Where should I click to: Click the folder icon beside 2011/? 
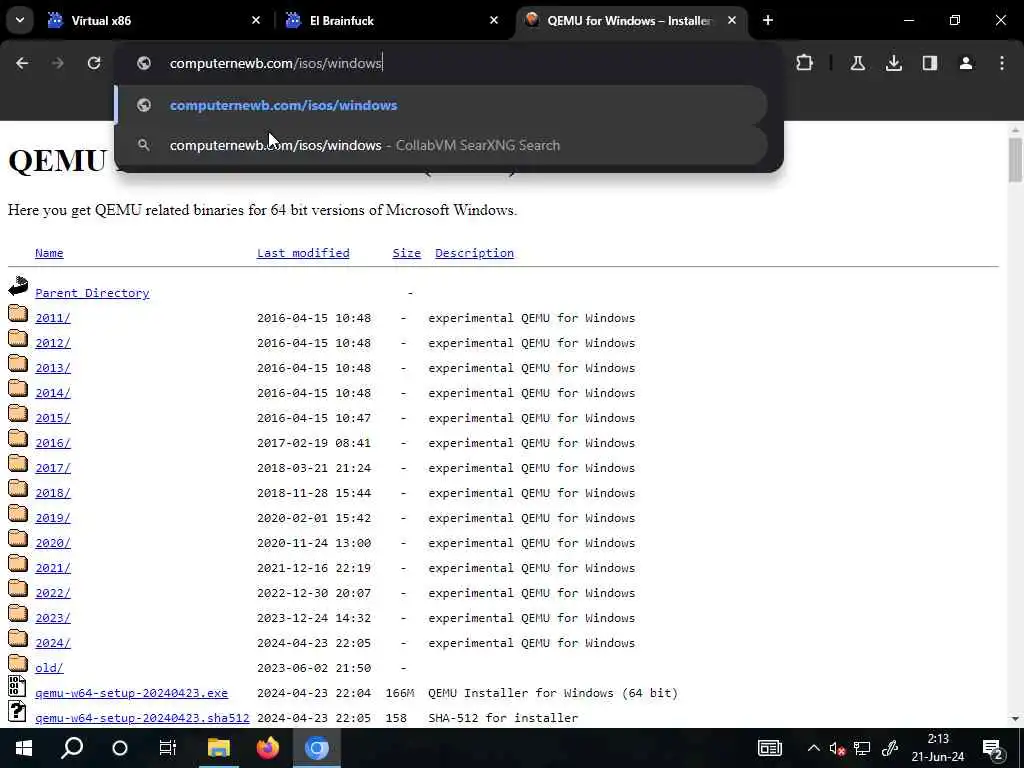click(18, 313)
